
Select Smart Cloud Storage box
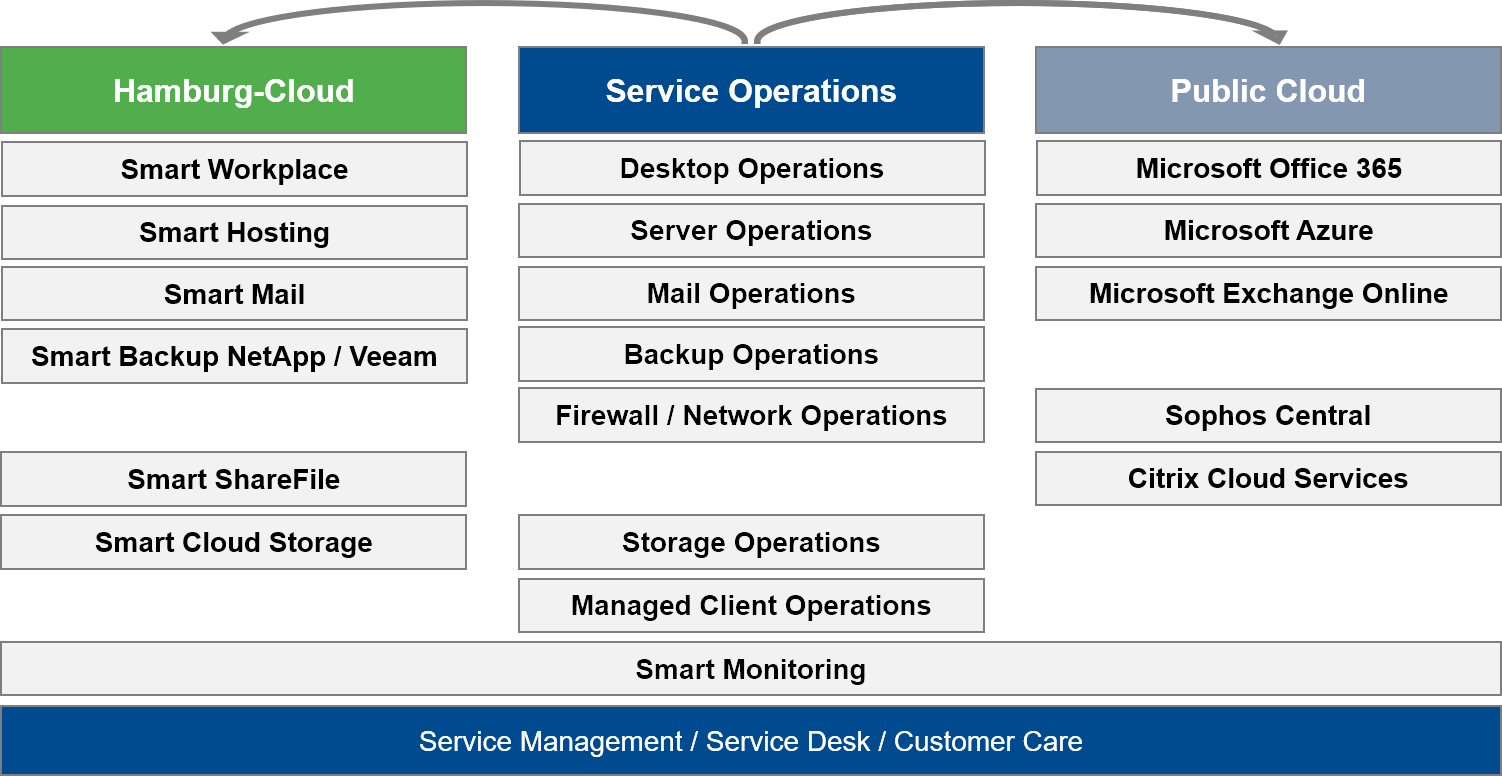click(233, 542)
